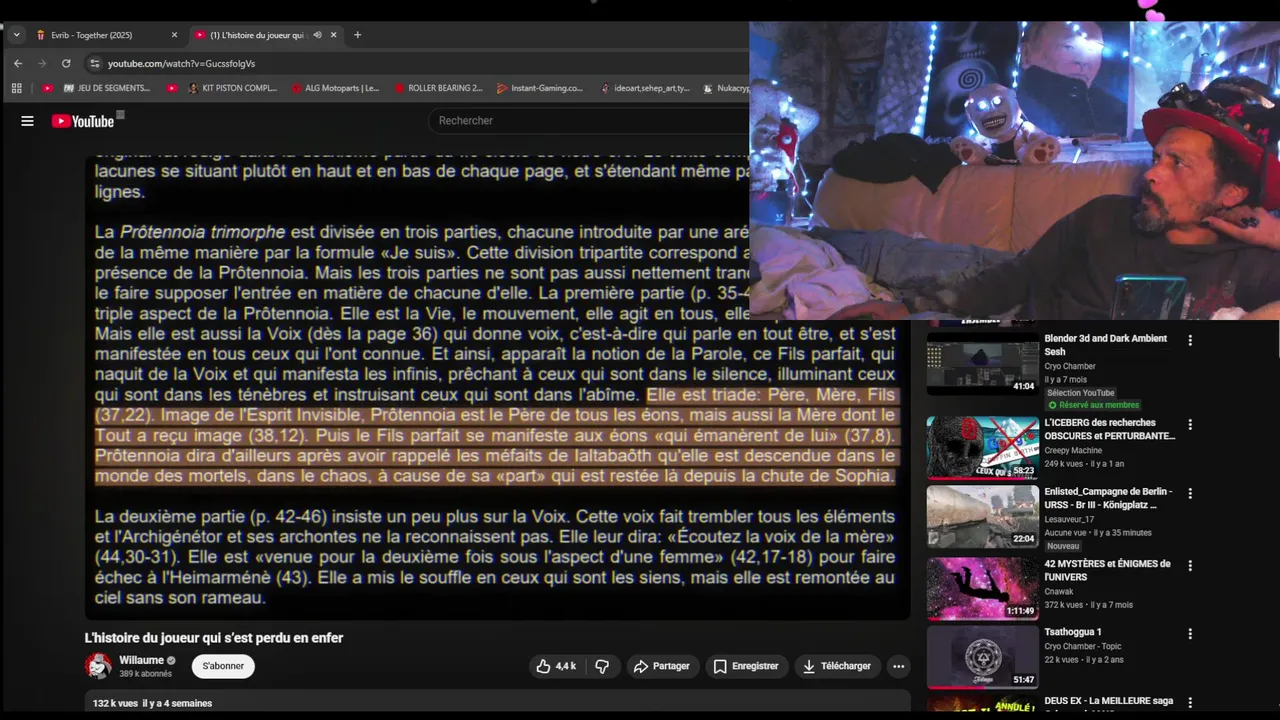
Task: Click the 'Lesaveur_17' channel name
Action: (x=1069, y=519)
